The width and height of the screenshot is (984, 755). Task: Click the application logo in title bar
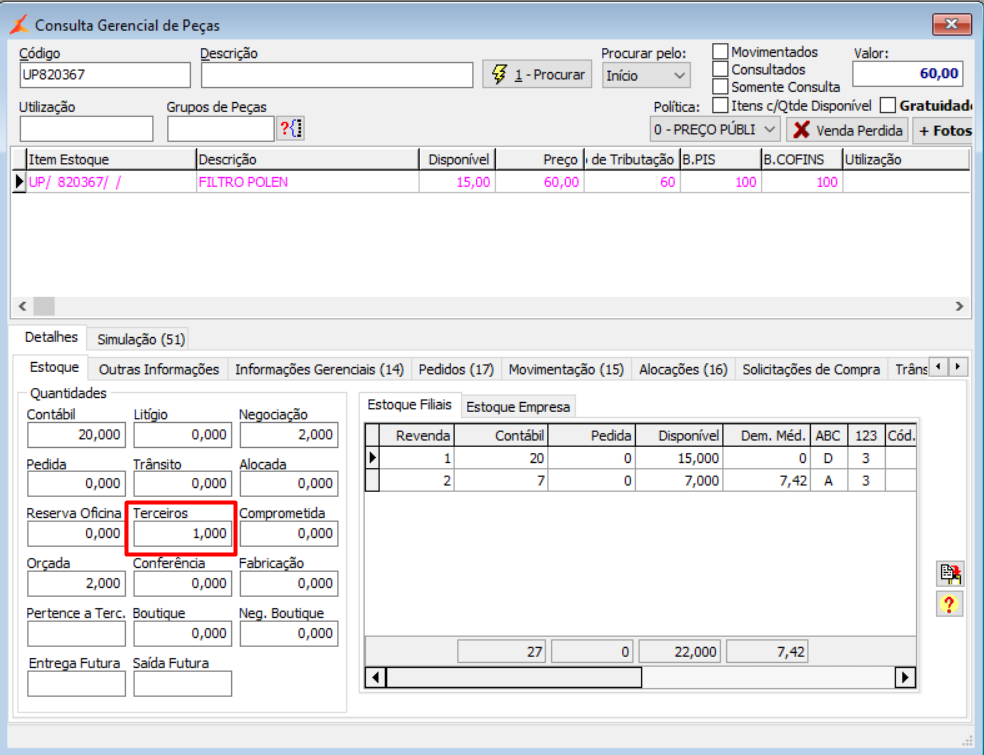click(x=19, y=25)
